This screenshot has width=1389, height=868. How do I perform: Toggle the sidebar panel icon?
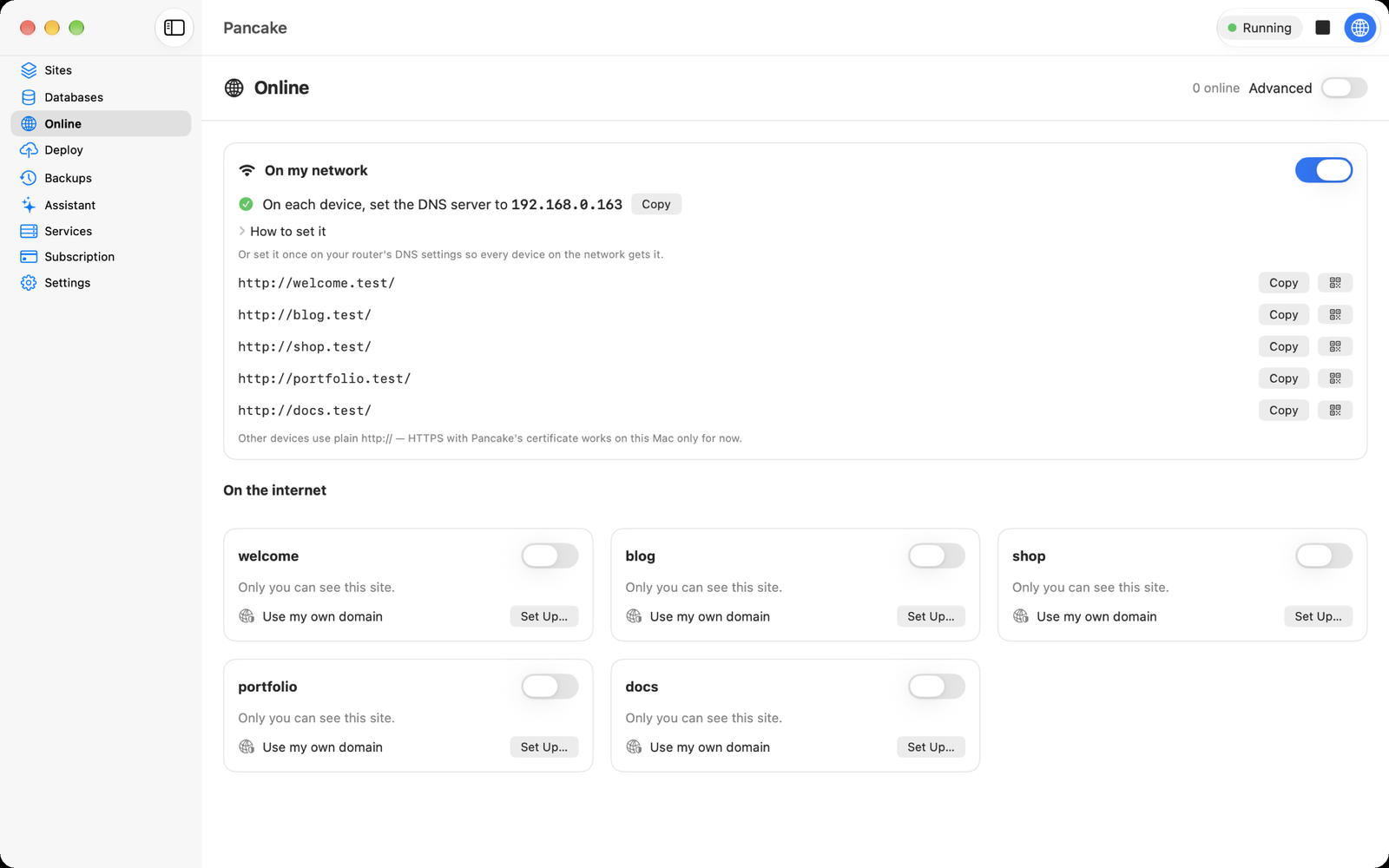click(x=174, y=28)
